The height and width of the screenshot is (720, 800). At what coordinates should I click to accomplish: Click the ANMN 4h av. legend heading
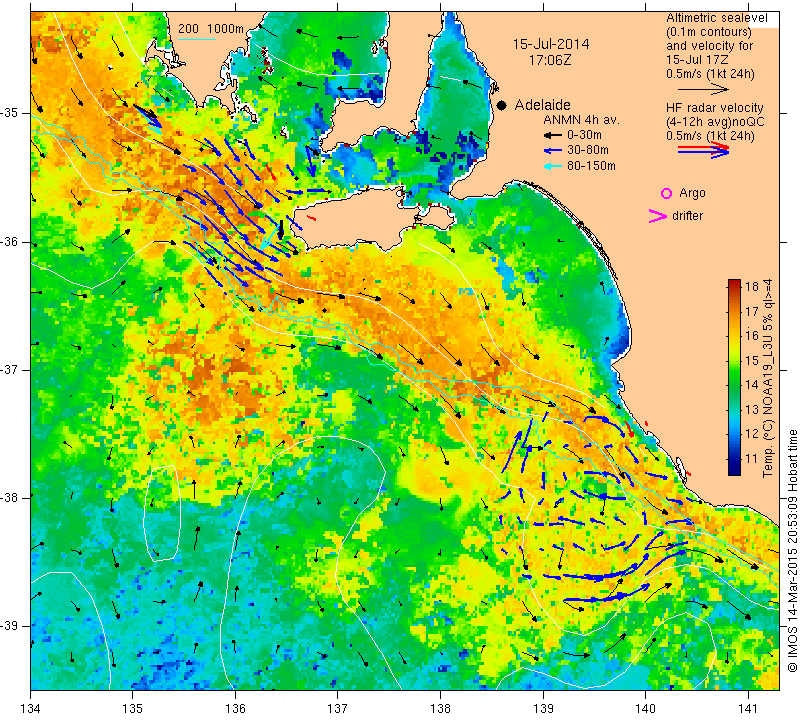(581, 120)
